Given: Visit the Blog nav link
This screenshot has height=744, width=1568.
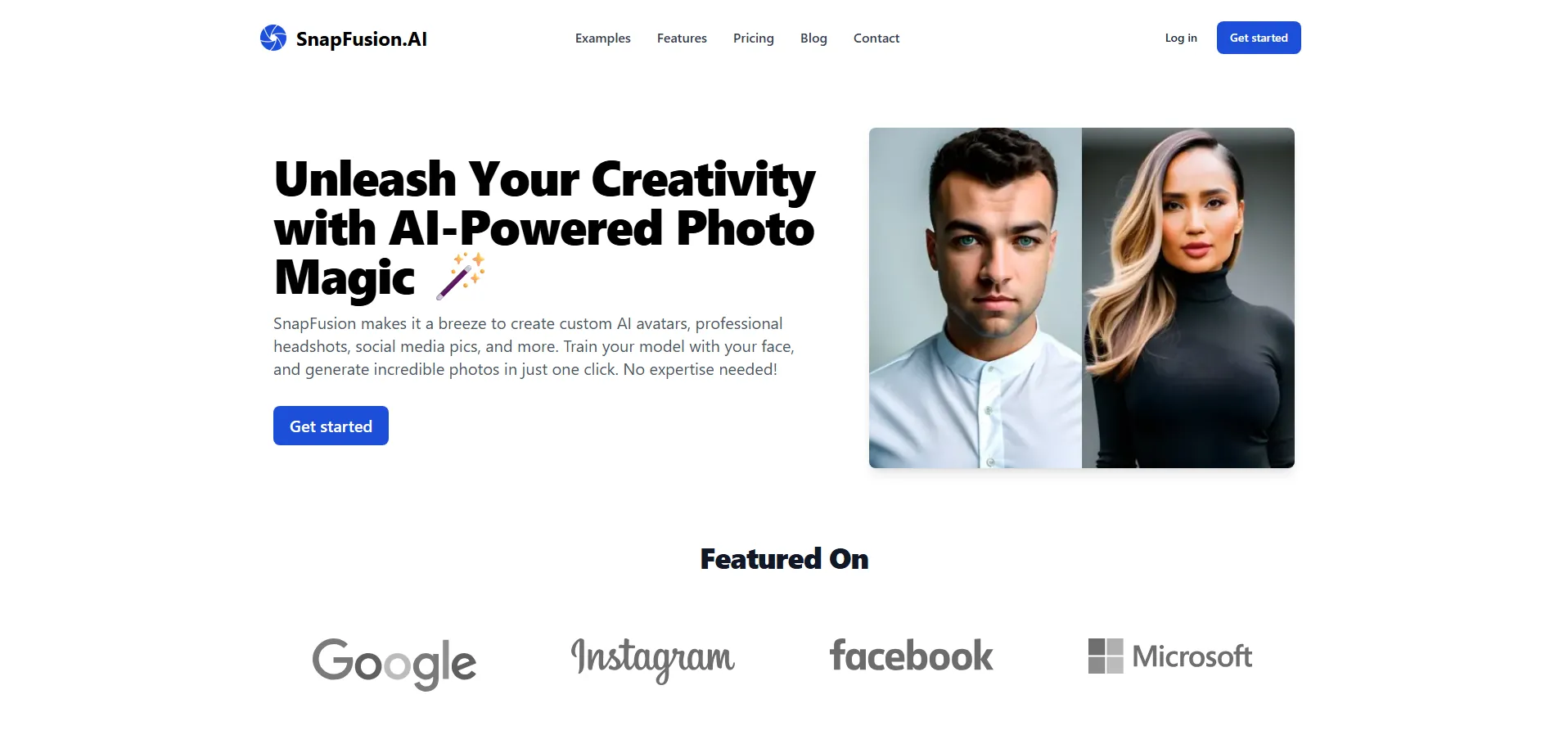Looking at the screenshot, I should (813, 38).
